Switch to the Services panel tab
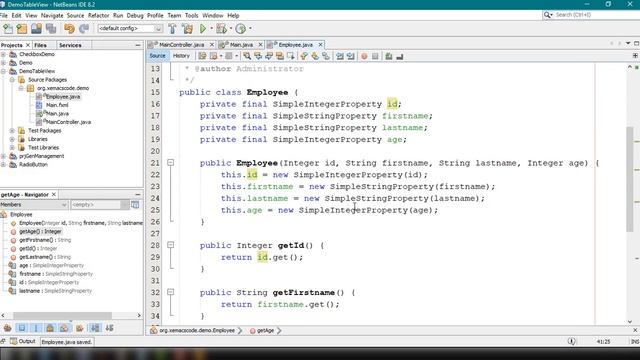 (70, 45)
